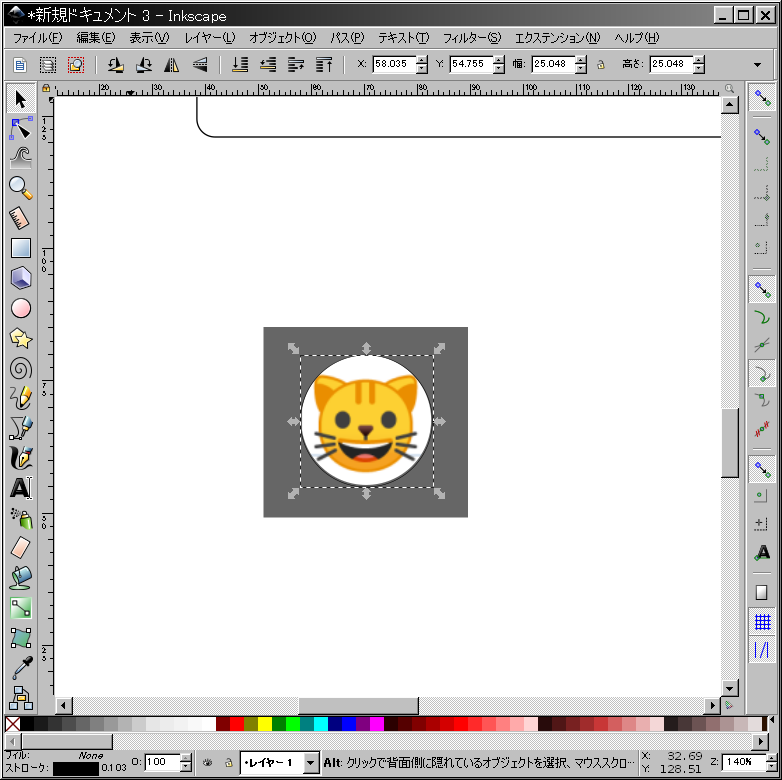The width and height of the screenshot is (782, 780).
Task: Toggle current layer lock
Action: coord(228,762)
